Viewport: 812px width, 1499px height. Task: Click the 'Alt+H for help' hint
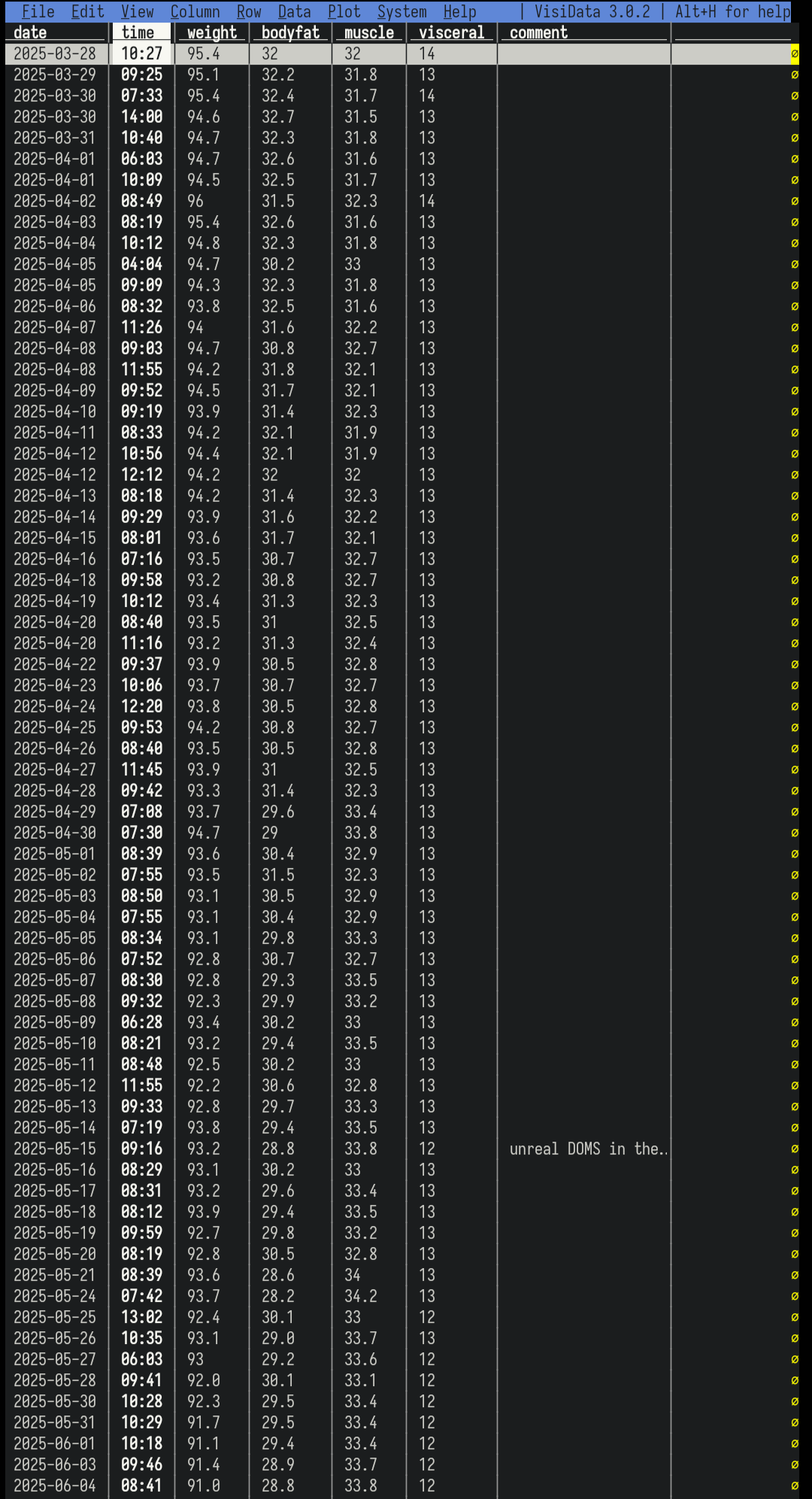coord(732,11)
